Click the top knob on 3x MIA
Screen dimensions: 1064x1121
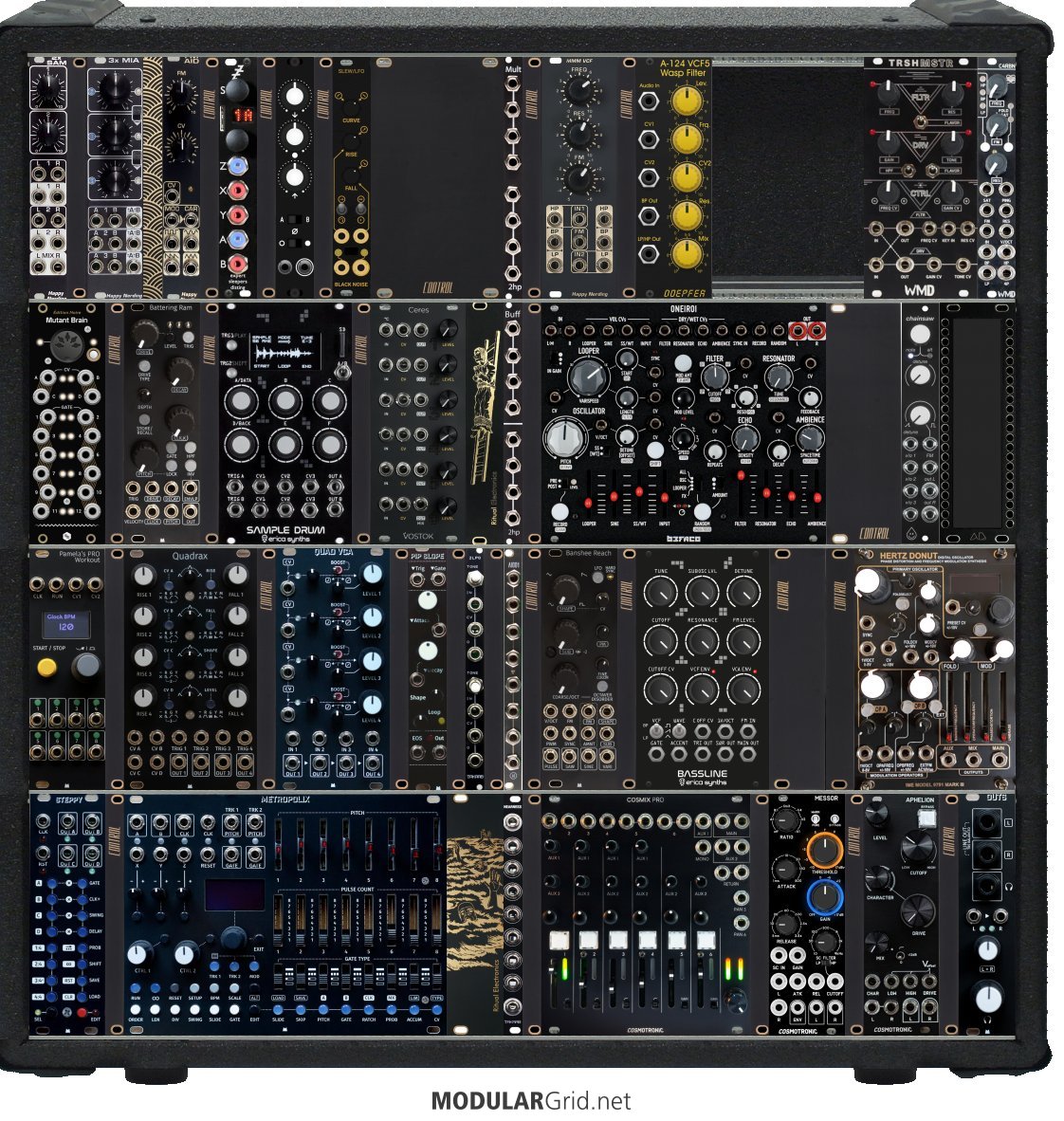(114, 88)
